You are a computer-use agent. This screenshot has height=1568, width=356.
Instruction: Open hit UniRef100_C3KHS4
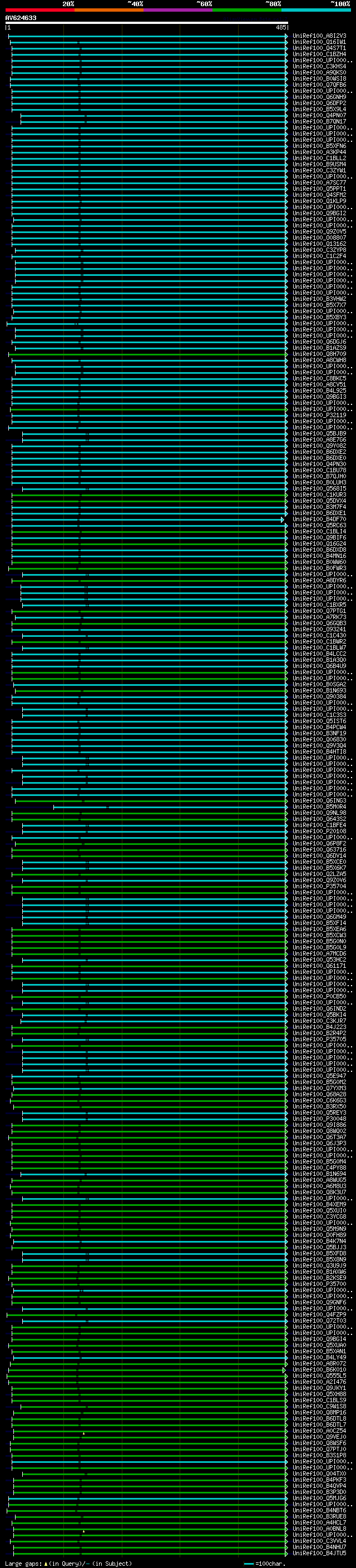click(319, 66)
